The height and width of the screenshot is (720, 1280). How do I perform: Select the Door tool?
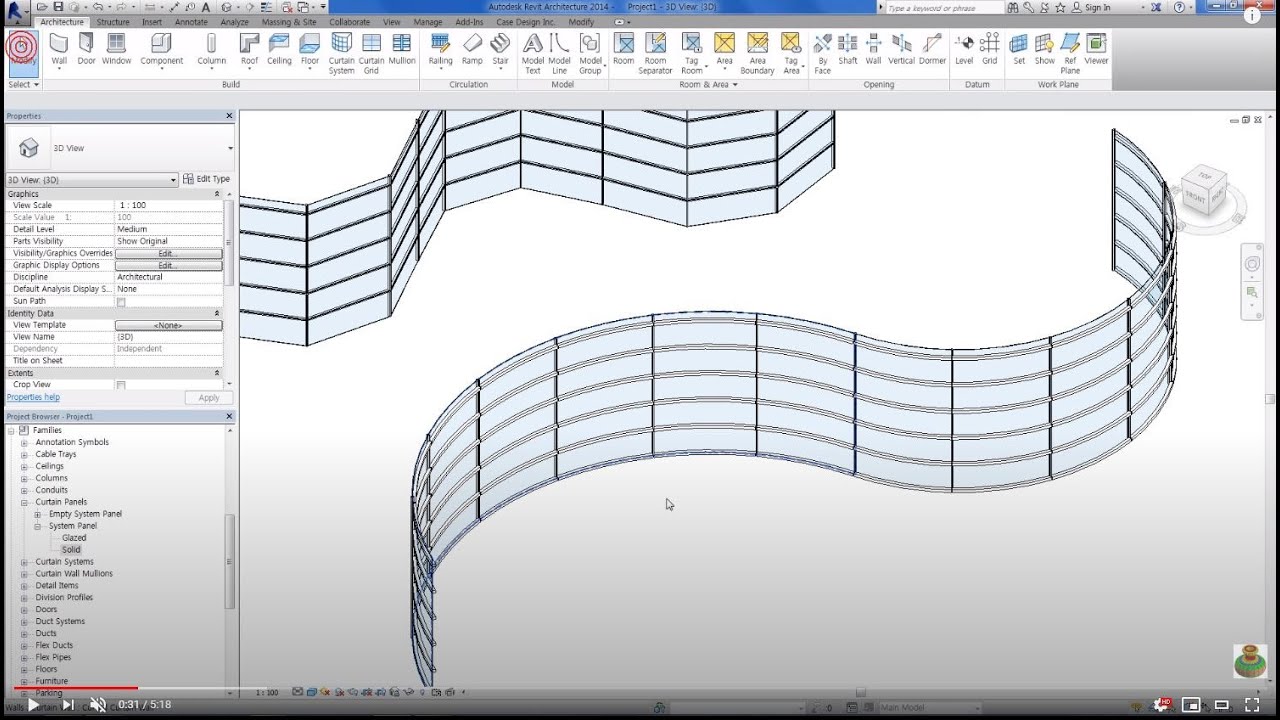(87, 49)
